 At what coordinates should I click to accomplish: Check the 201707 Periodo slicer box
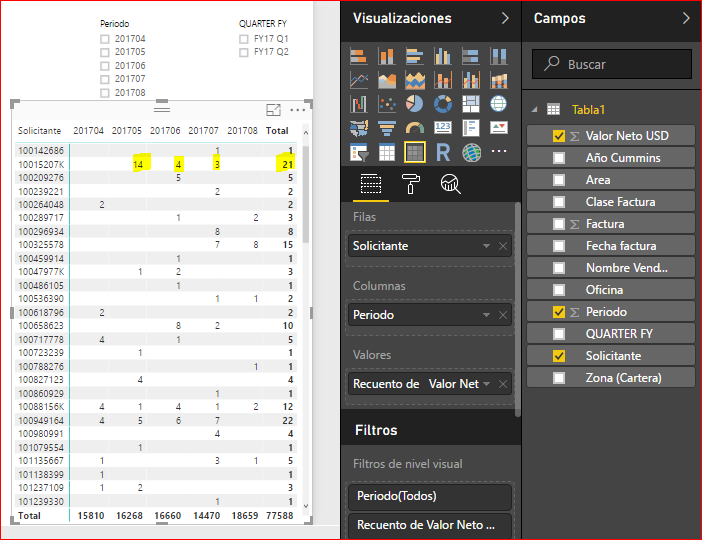tap(105, 79)
